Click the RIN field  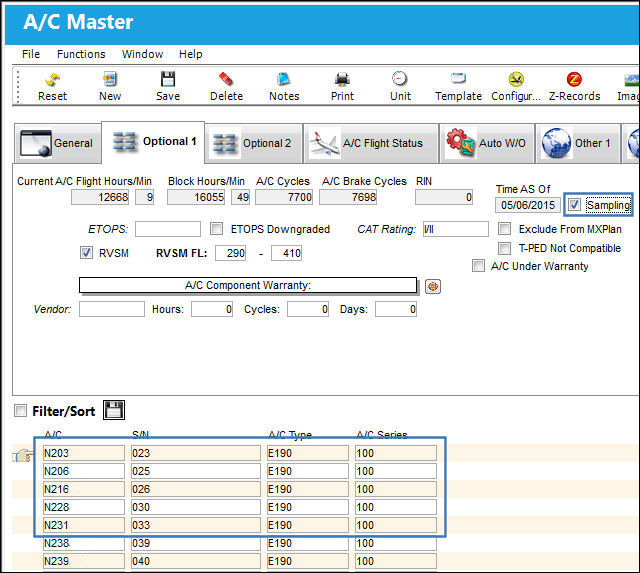click(x=444, y=197)
